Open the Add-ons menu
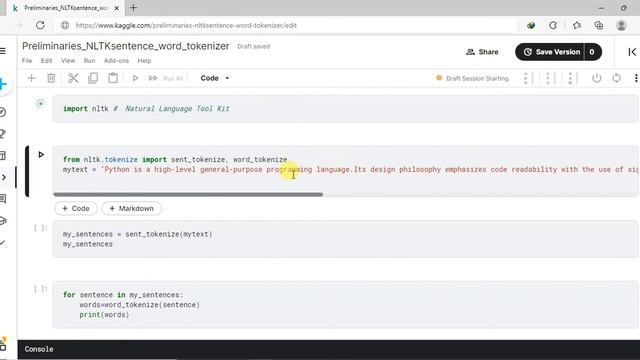Image resolution: width=640 pixels, height=360 pixels. click(116, 60)
